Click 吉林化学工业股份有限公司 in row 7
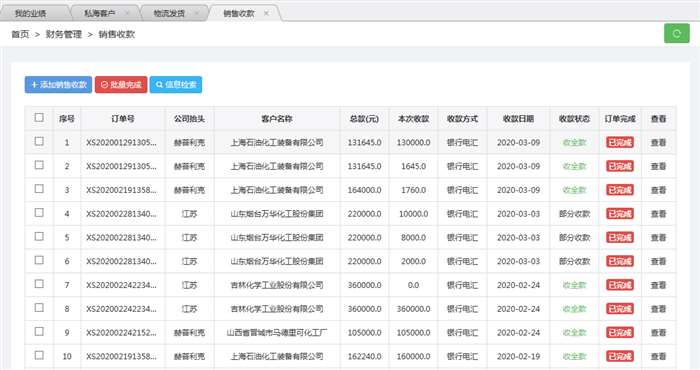Image resolution: width=700 pixels, height=370 pixels. coord(277,285)
